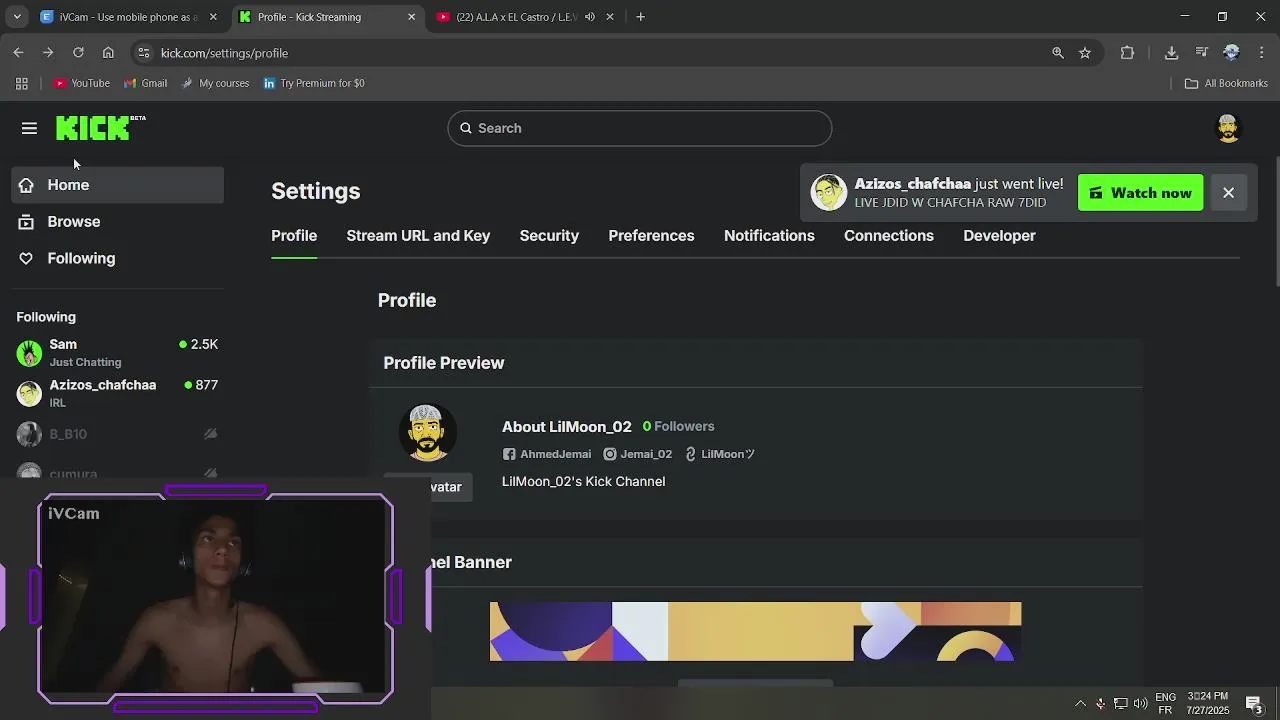Click the browser back arrow
Viewport: 1280px width, 720px height.
tap(18, 53)
